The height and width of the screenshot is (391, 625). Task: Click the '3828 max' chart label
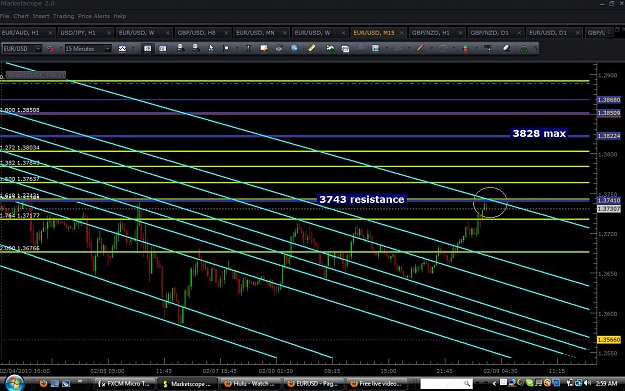click(539, 133)
